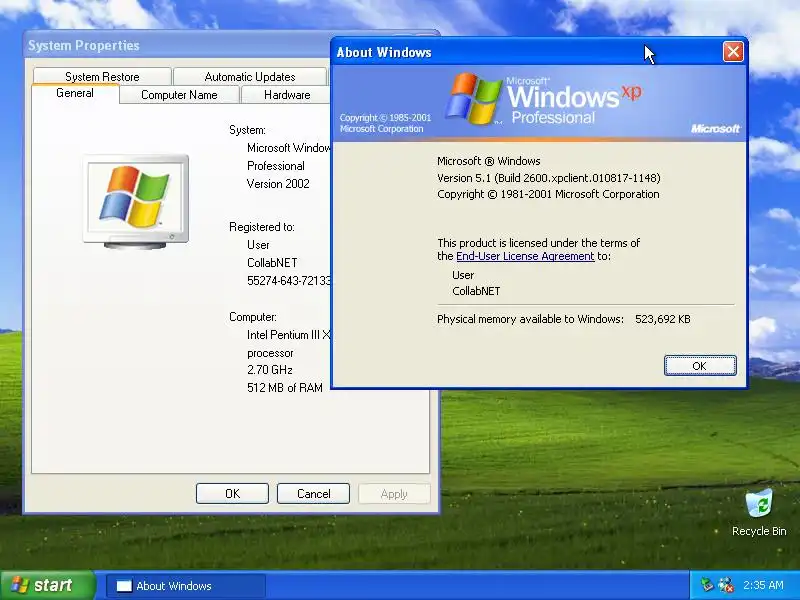Click the Windows XP flag logo in About banner

[473, 99]
